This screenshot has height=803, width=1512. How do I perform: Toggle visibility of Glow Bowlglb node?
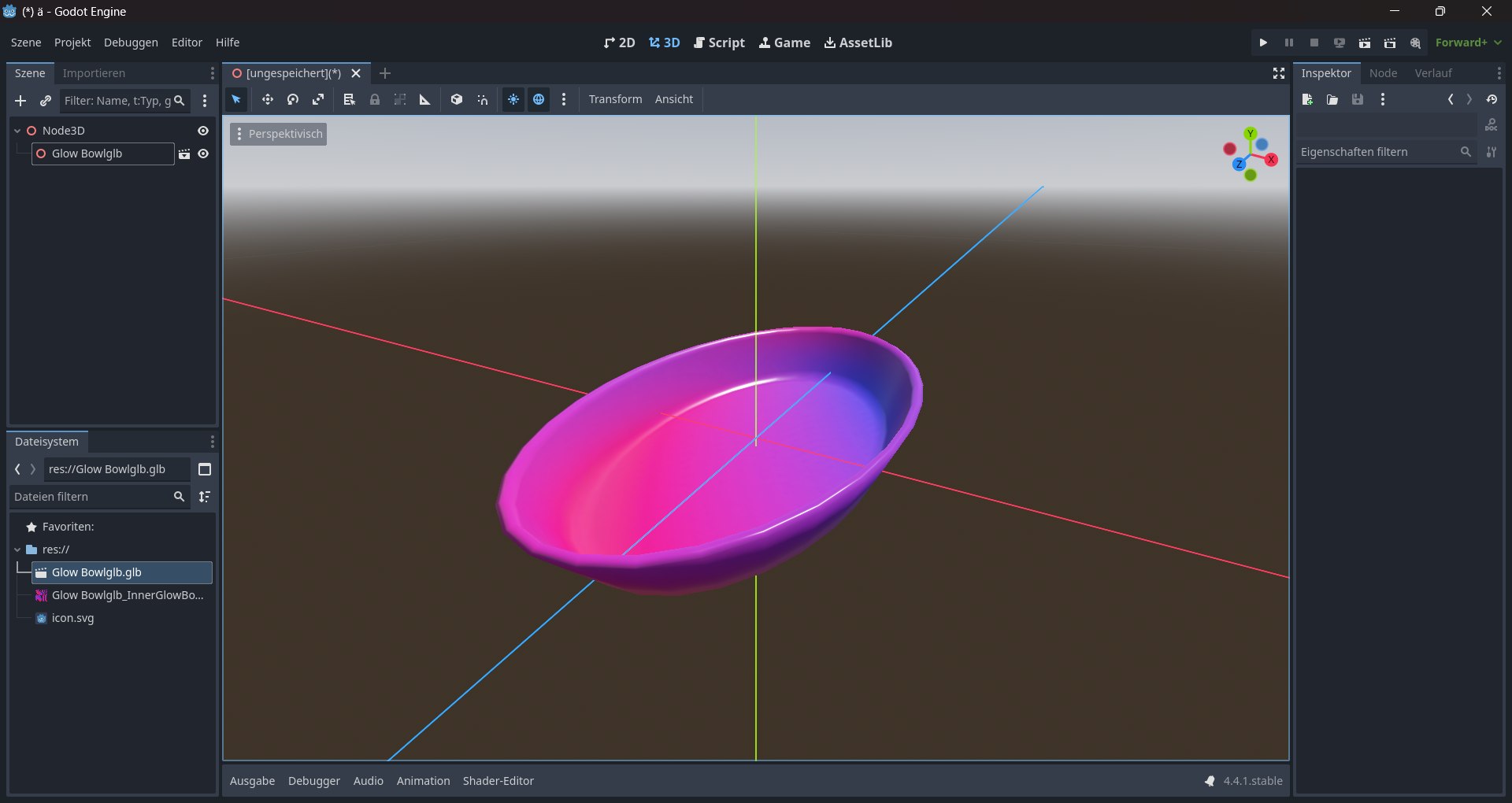click(x=203, y=154)
